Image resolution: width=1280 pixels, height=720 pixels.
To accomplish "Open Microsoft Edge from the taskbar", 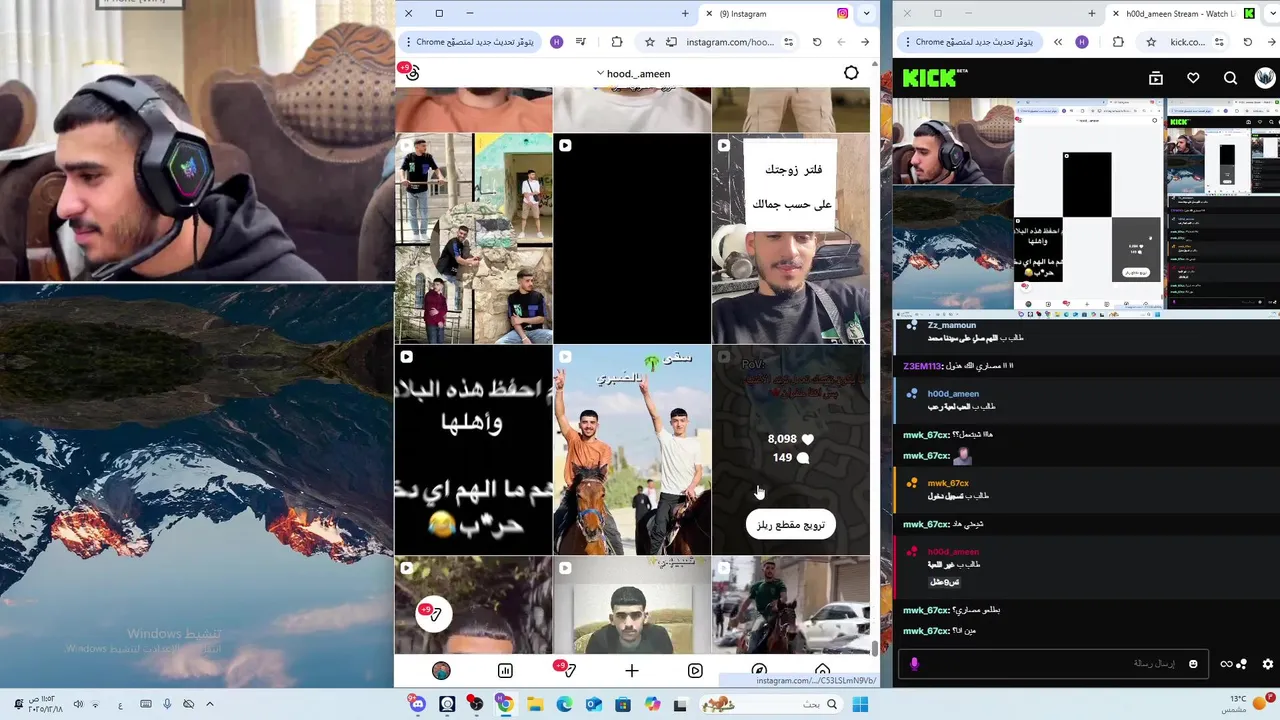I will pos(564,705).
